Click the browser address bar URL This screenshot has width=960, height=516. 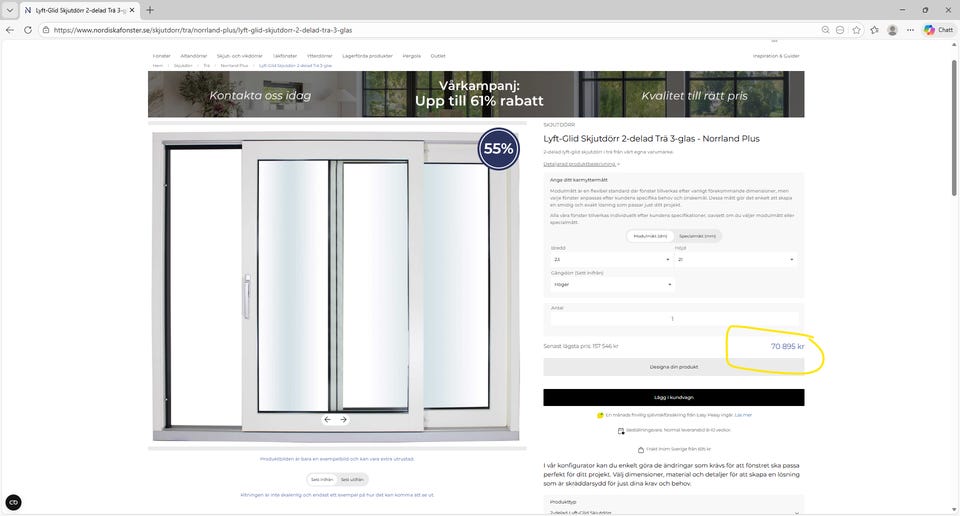tap(203, 30)
